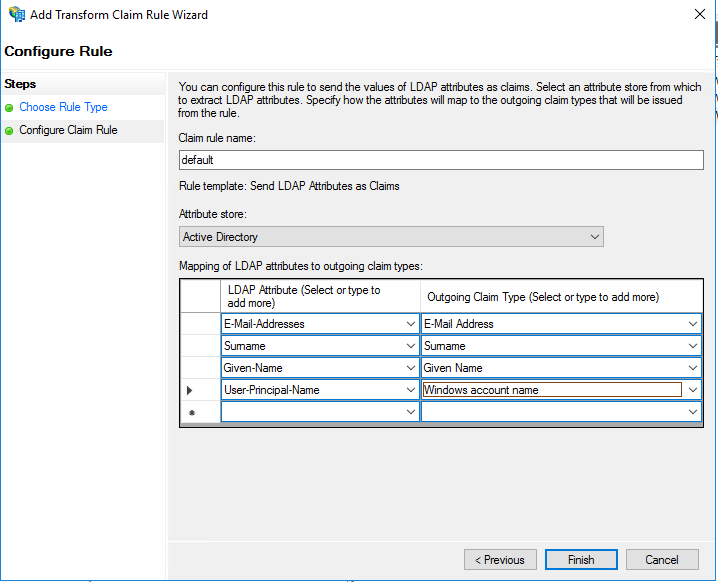Expand the Surname outgoing claim type dropdown
This screenshot has width=718, height=582.
click(693, 346)
